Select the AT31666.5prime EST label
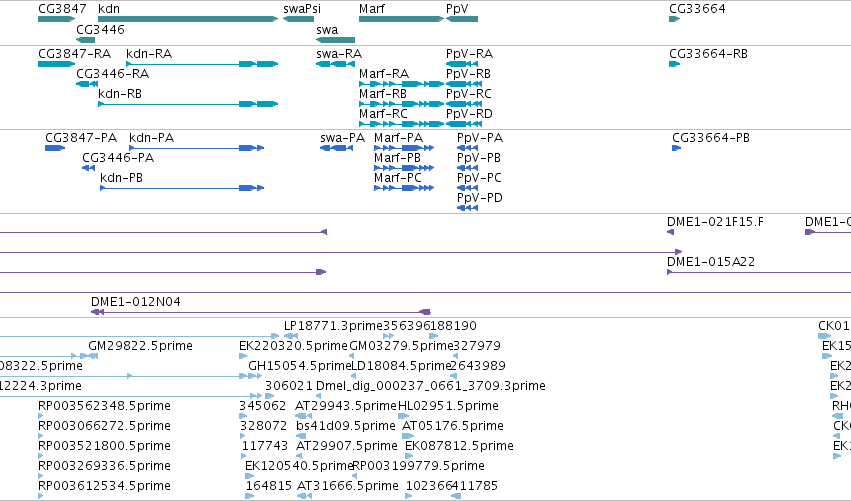This screenshot has height=501, width=851. pyautogui.click(x=348, y=486)
